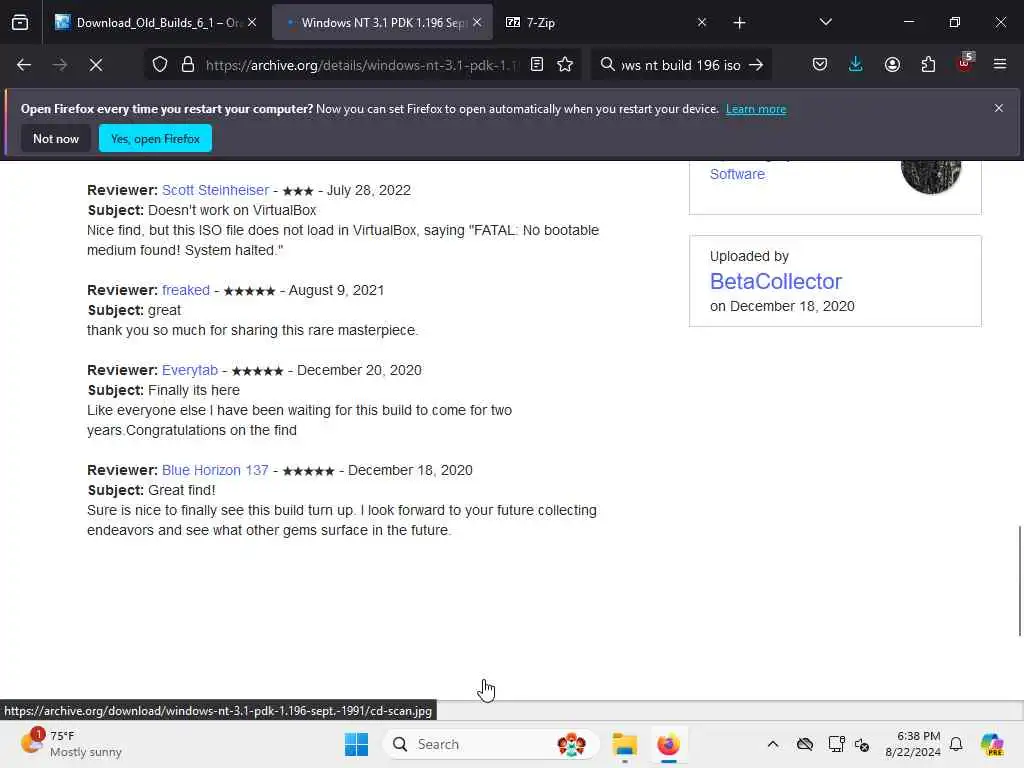Open tracking protection shield icon

160,65
